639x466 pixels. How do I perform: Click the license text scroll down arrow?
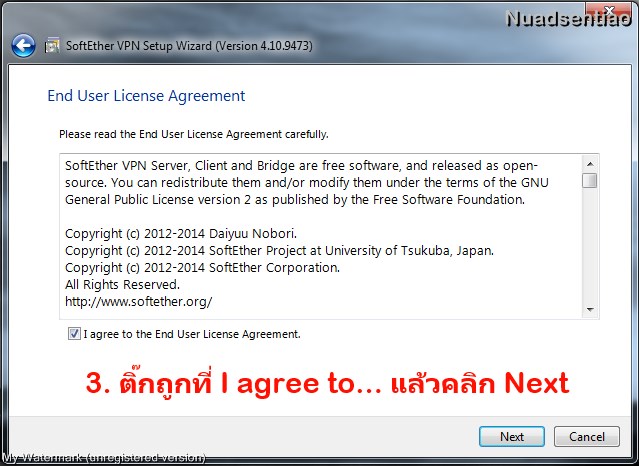coord(590,309)
